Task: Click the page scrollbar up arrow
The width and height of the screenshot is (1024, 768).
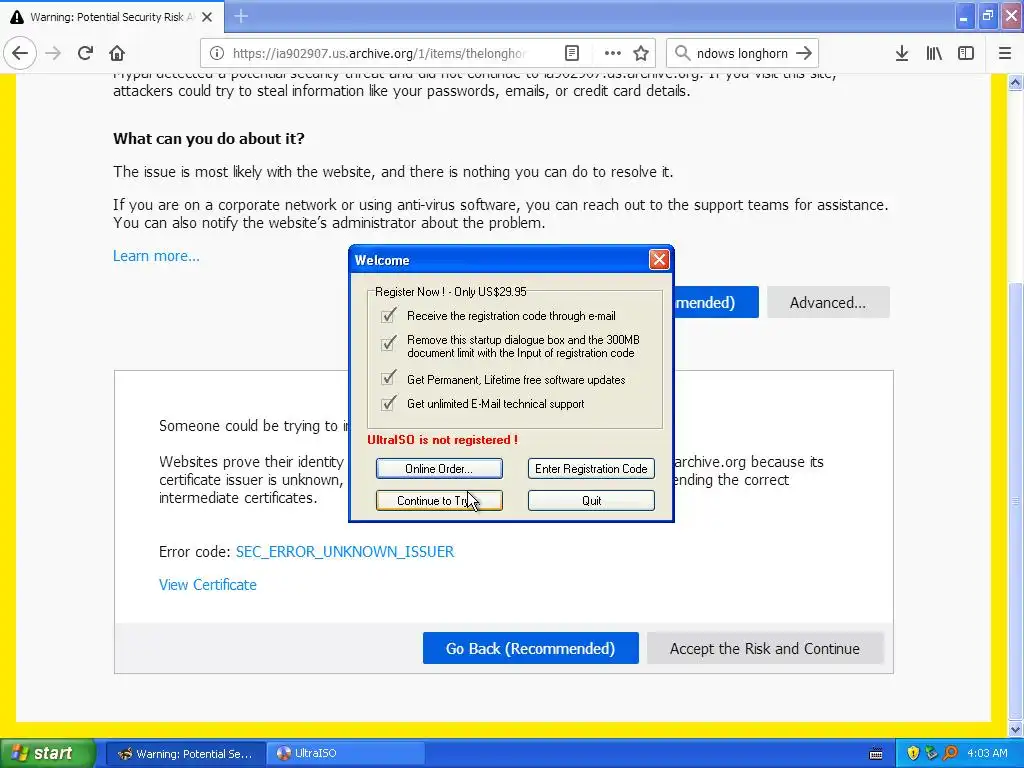Action: tap(1015, 82)
